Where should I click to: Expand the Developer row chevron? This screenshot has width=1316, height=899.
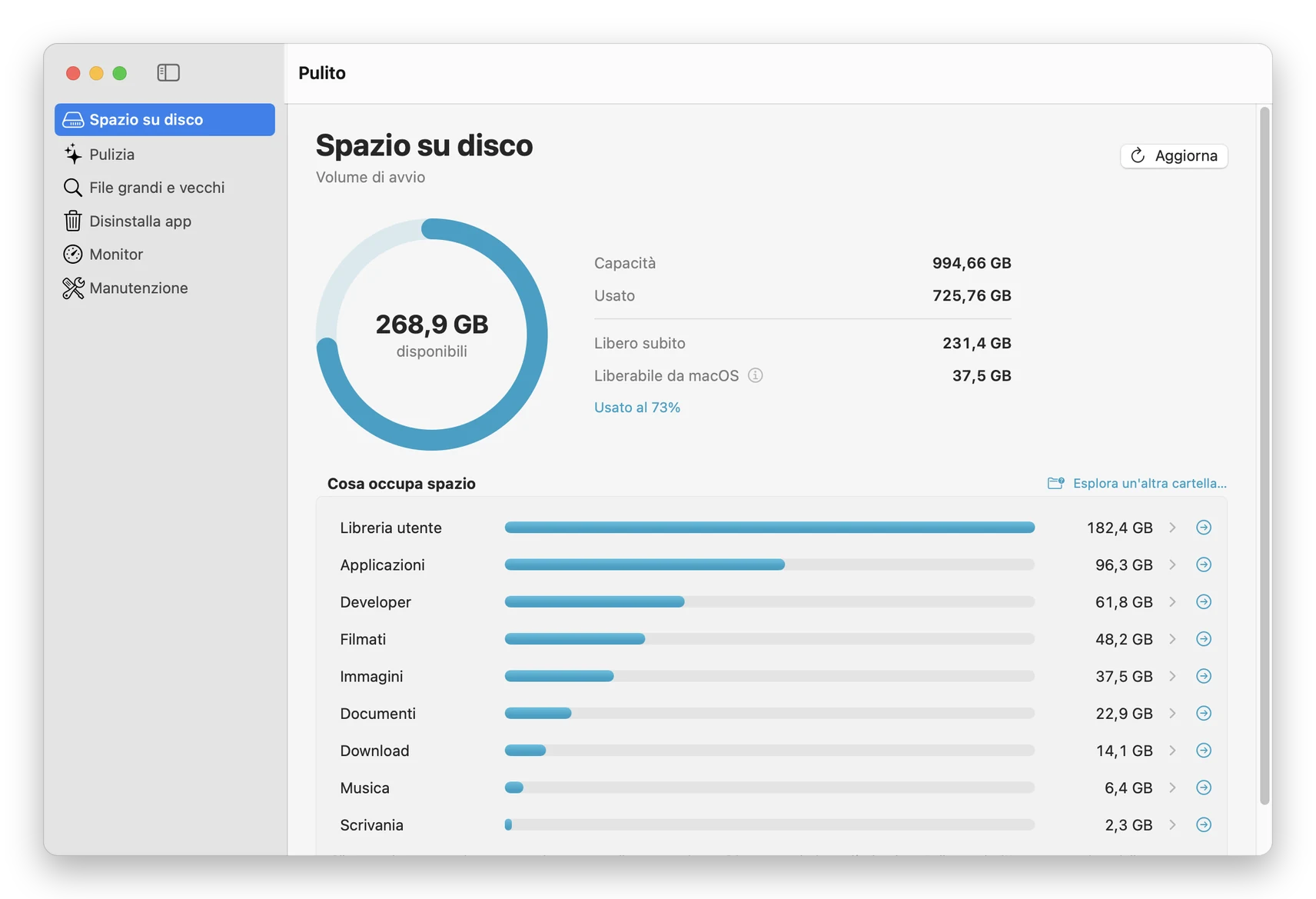(1173, 602)
